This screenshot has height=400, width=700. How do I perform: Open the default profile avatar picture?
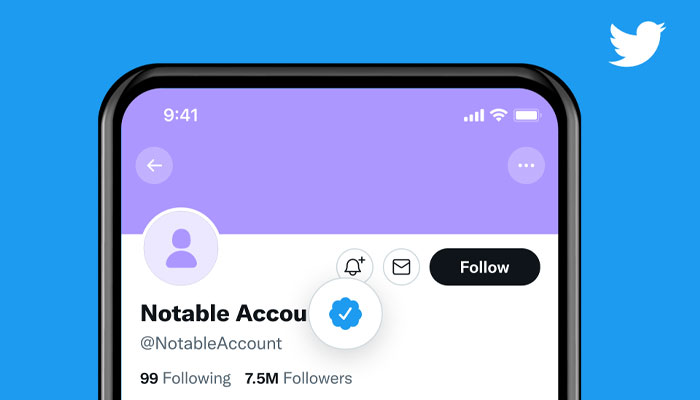point(181,247)
